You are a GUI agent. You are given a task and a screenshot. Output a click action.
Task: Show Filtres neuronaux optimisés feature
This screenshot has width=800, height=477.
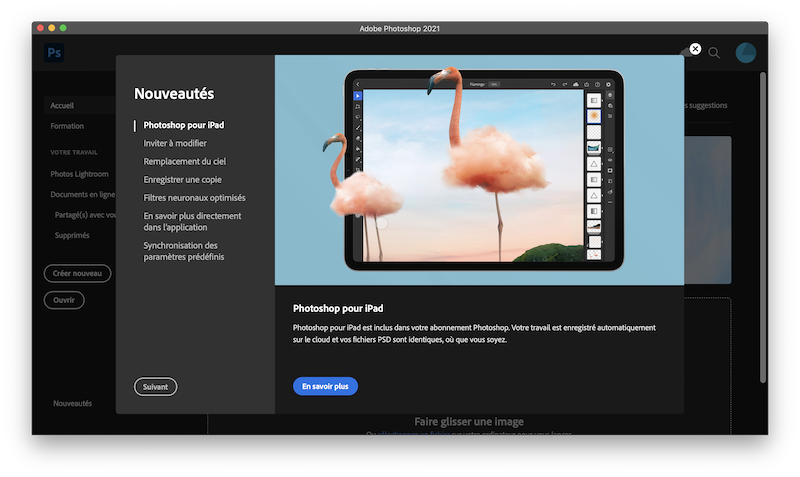point(194,197)
